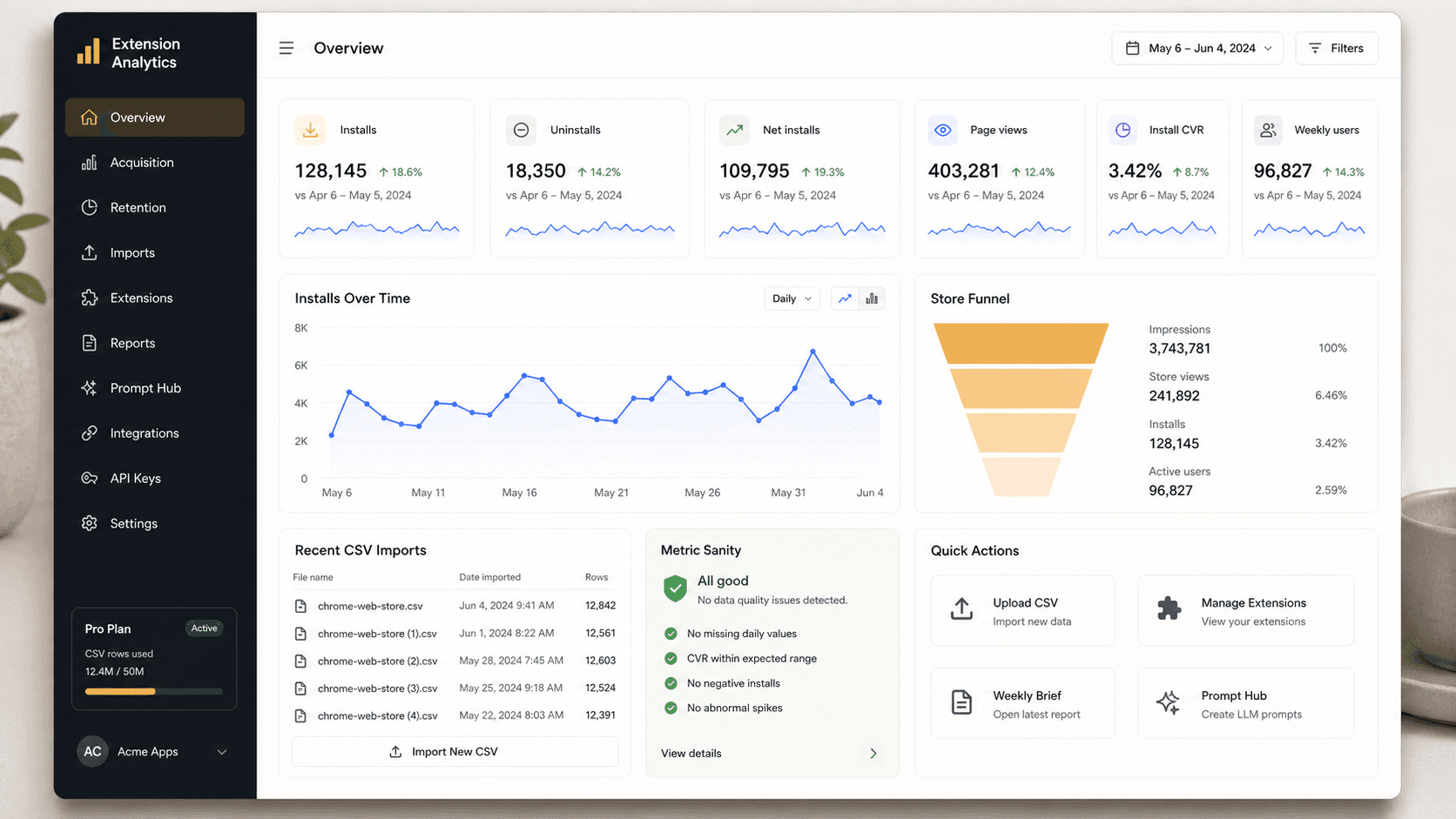Click the Active users bottom funnel segment
The image size is (1456, 819).
1021,477
